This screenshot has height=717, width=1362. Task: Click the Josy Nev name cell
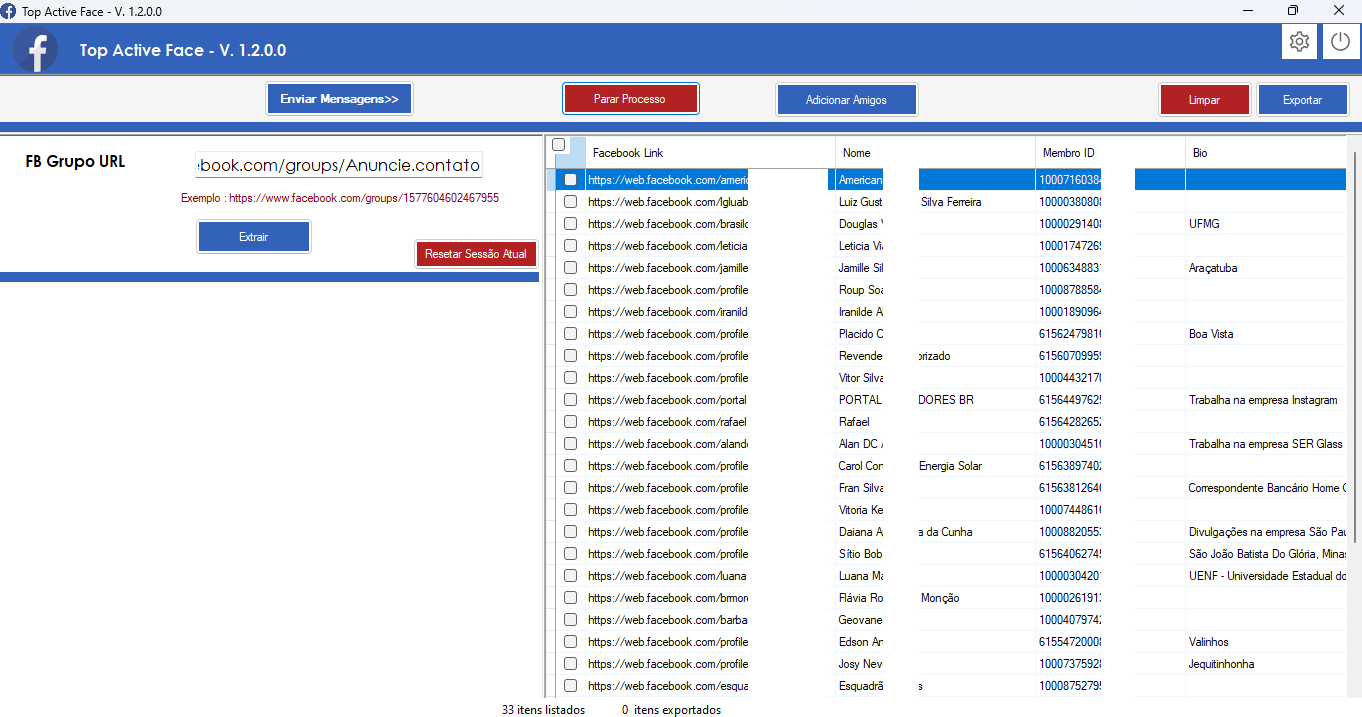pos(935,664)
